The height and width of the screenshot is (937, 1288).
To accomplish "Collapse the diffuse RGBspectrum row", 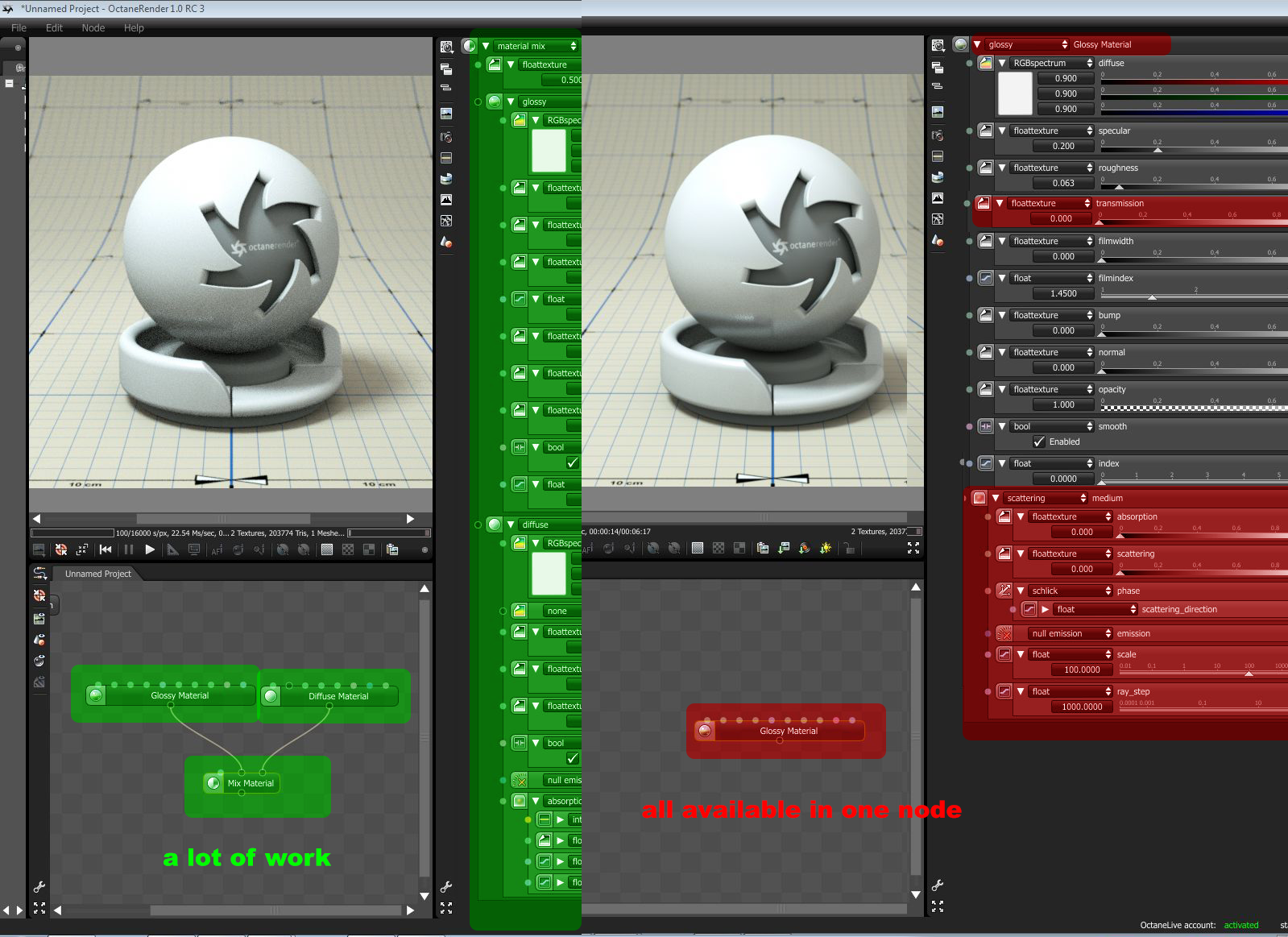I will (1002, 63).
